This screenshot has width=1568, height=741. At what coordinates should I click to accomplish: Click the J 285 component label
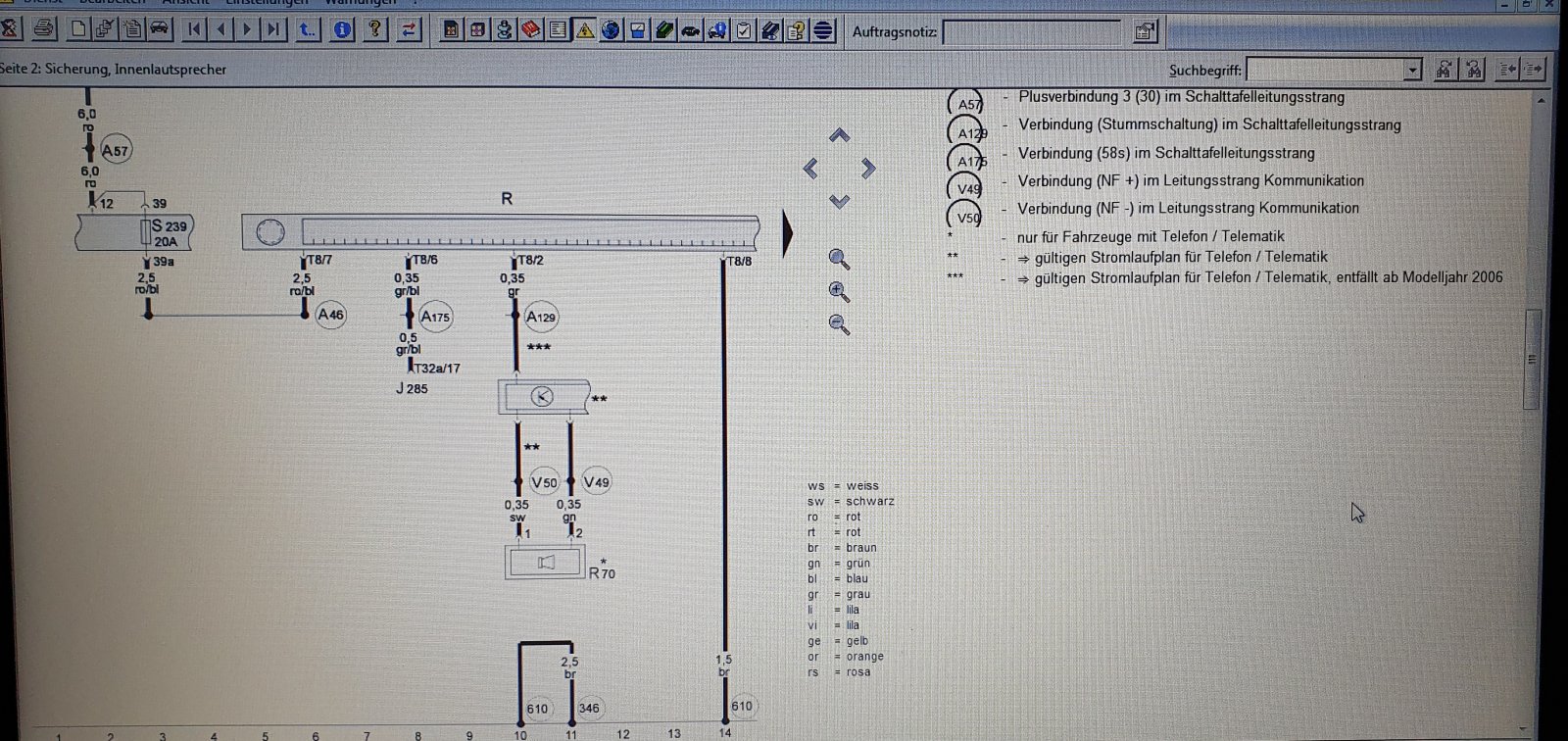pyautogui.click(x=412, y=389)
